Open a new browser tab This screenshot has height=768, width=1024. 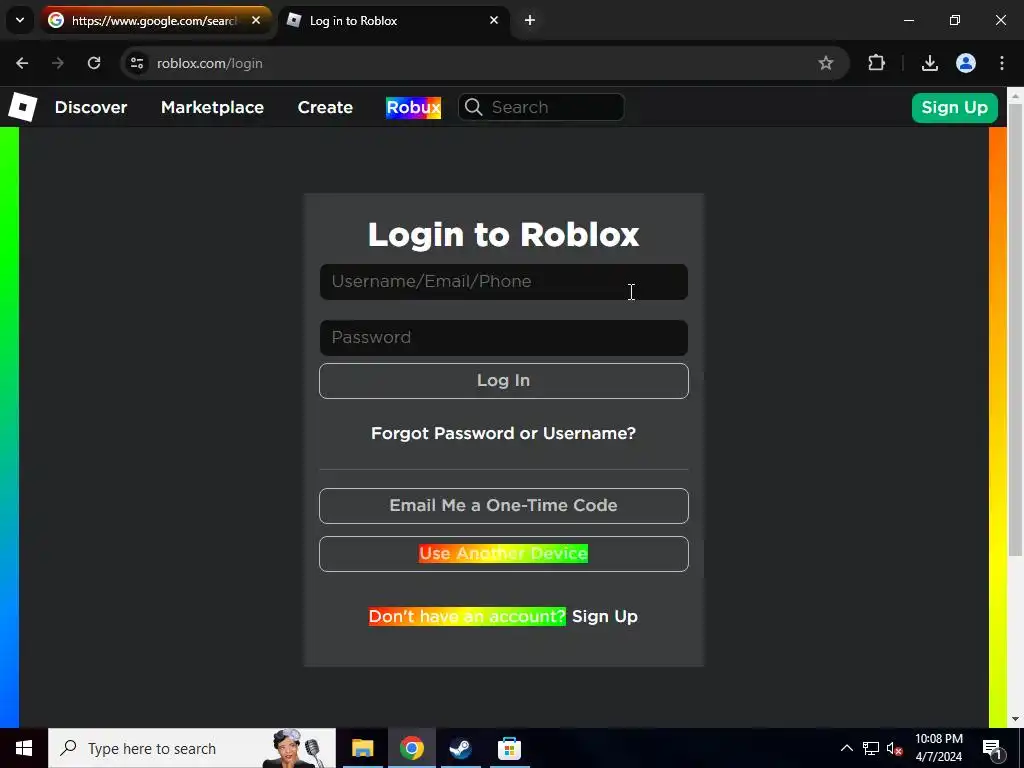point(530,20)
